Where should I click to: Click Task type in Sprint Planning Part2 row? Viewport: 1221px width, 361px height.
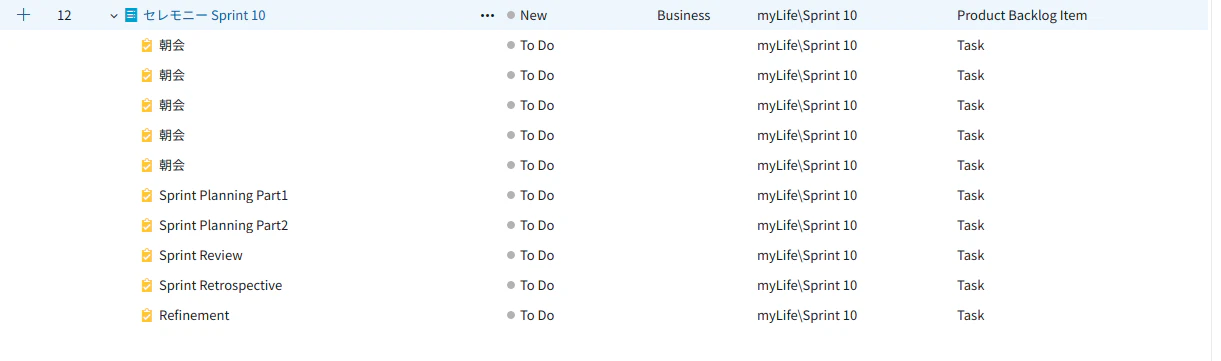pyautogui.click(x=971, y=225)
